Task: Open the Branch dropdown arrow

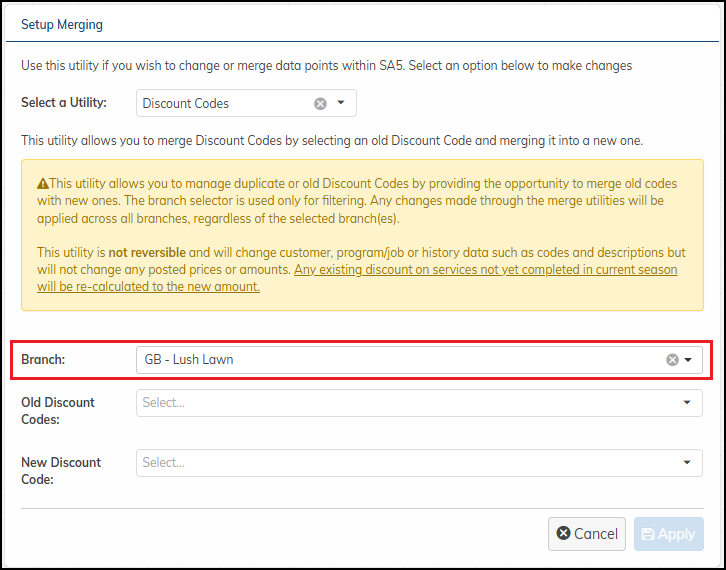Action: [x=688, y=360]
